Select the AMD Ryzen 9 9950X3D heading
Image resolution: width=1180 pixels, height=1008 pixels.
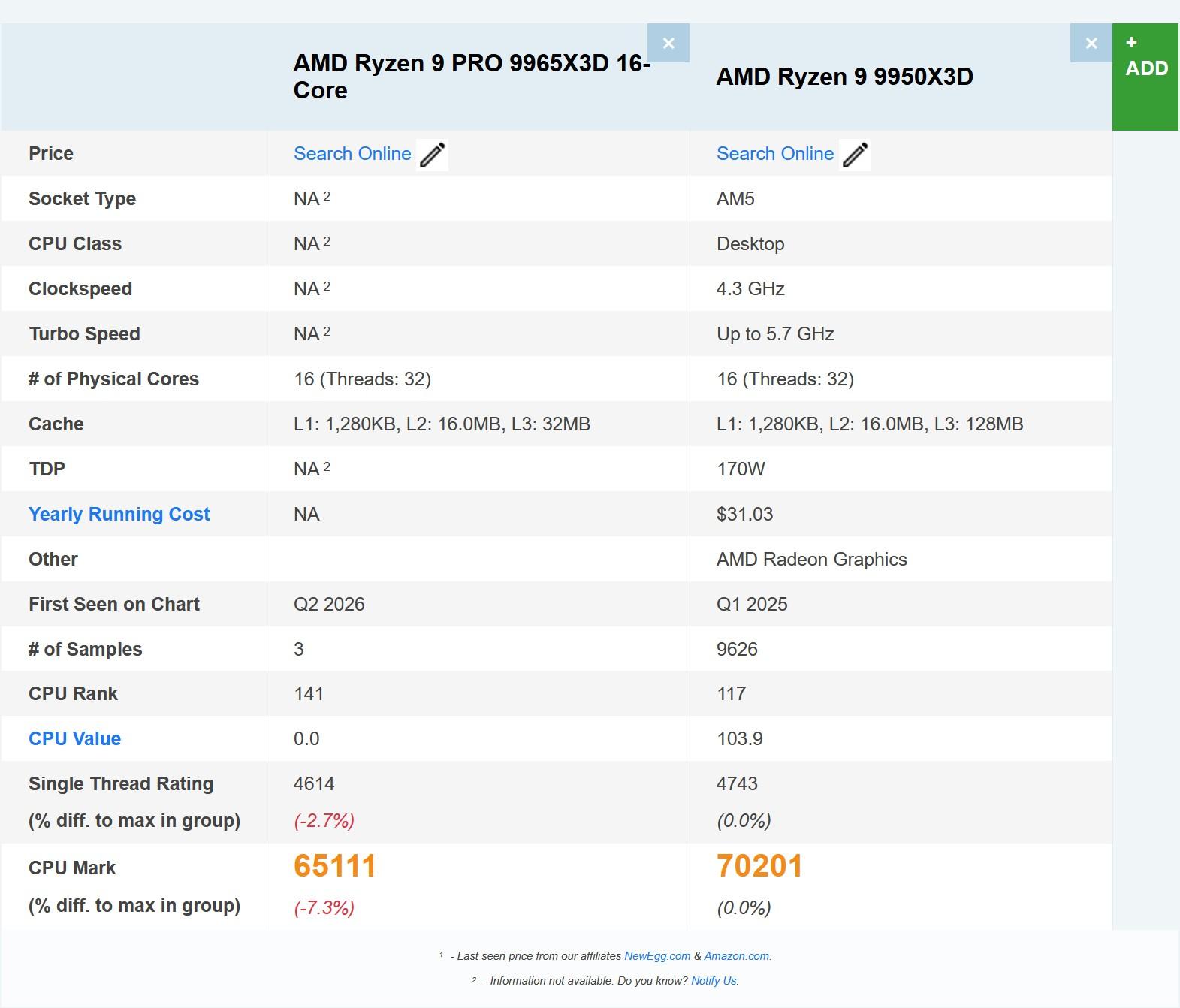[x=845, y=77]
